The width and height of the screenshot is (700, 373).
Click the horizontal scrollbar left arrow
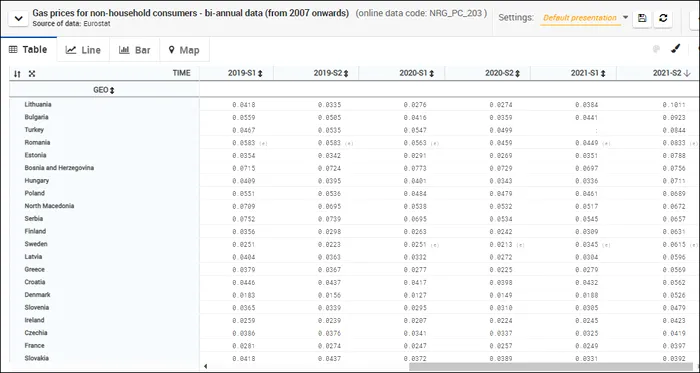coord(205,366)
